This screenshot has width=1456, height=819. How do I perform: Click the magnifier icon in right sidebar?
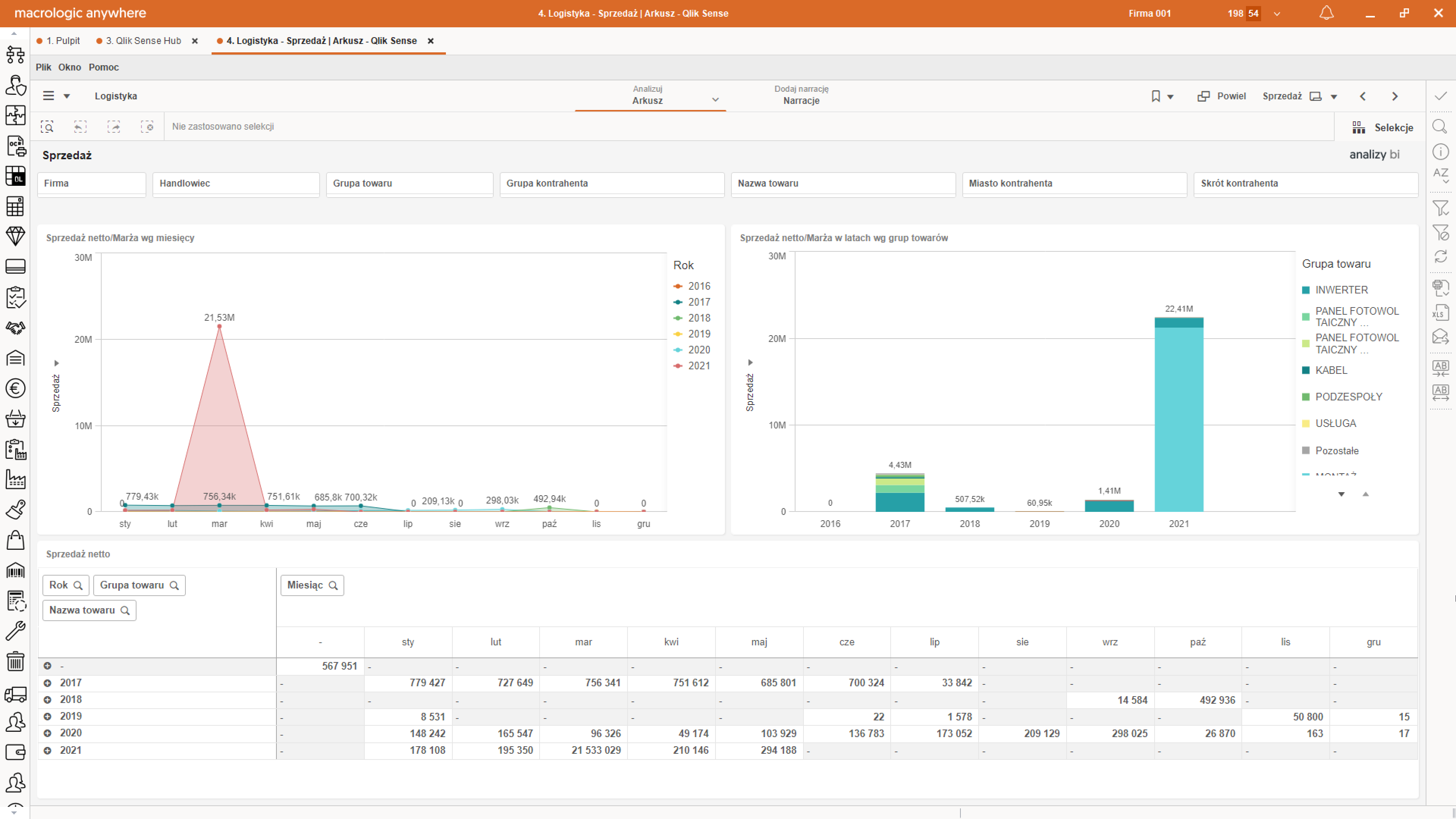pos(1440,127)
